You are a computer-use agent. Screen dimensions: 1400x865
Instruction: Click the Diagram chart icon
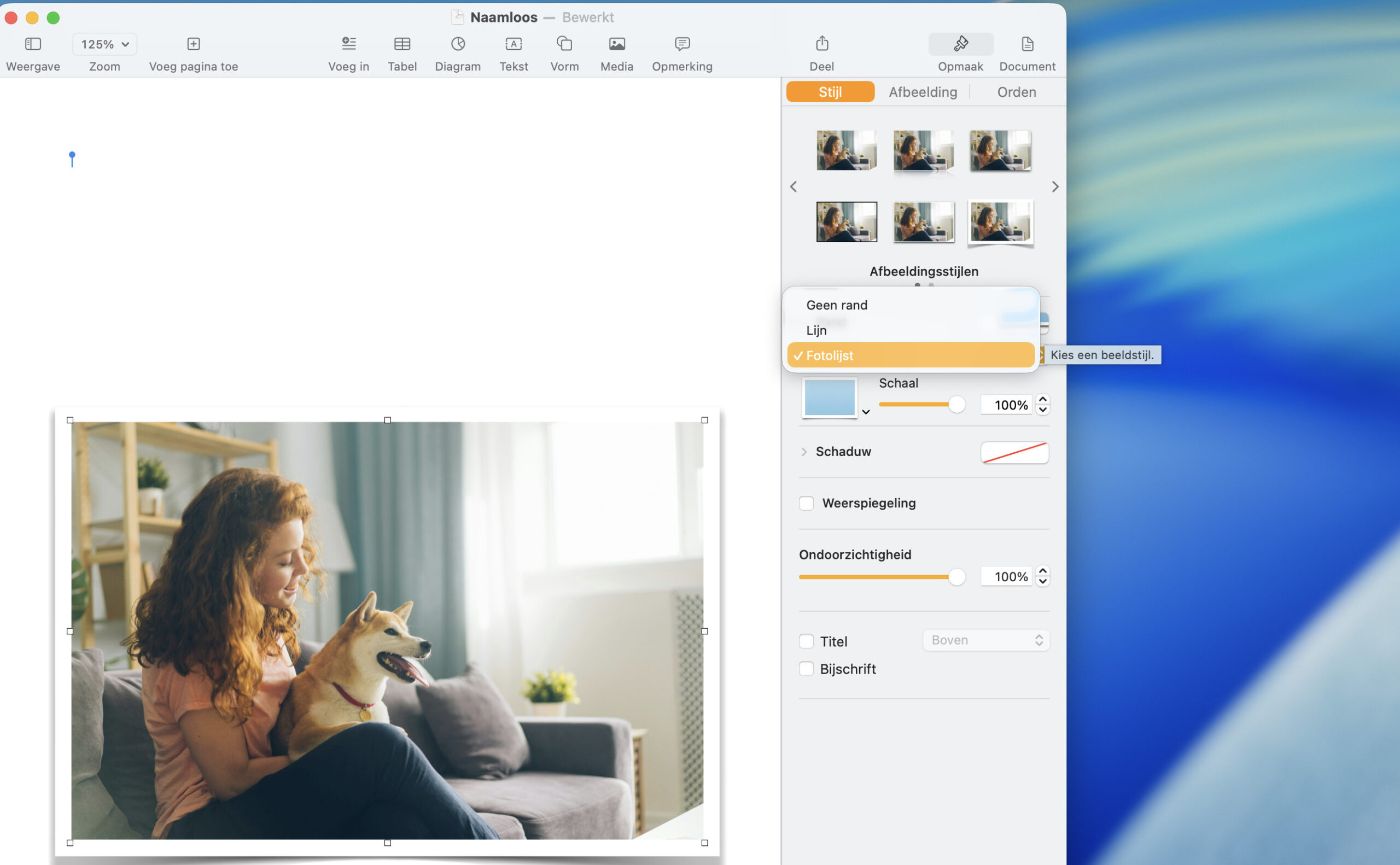point(457,44)
